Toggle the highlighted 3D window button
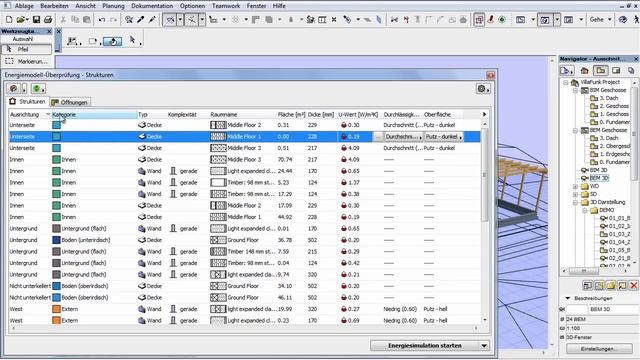 pyautogui.click(x=545, y=20)
